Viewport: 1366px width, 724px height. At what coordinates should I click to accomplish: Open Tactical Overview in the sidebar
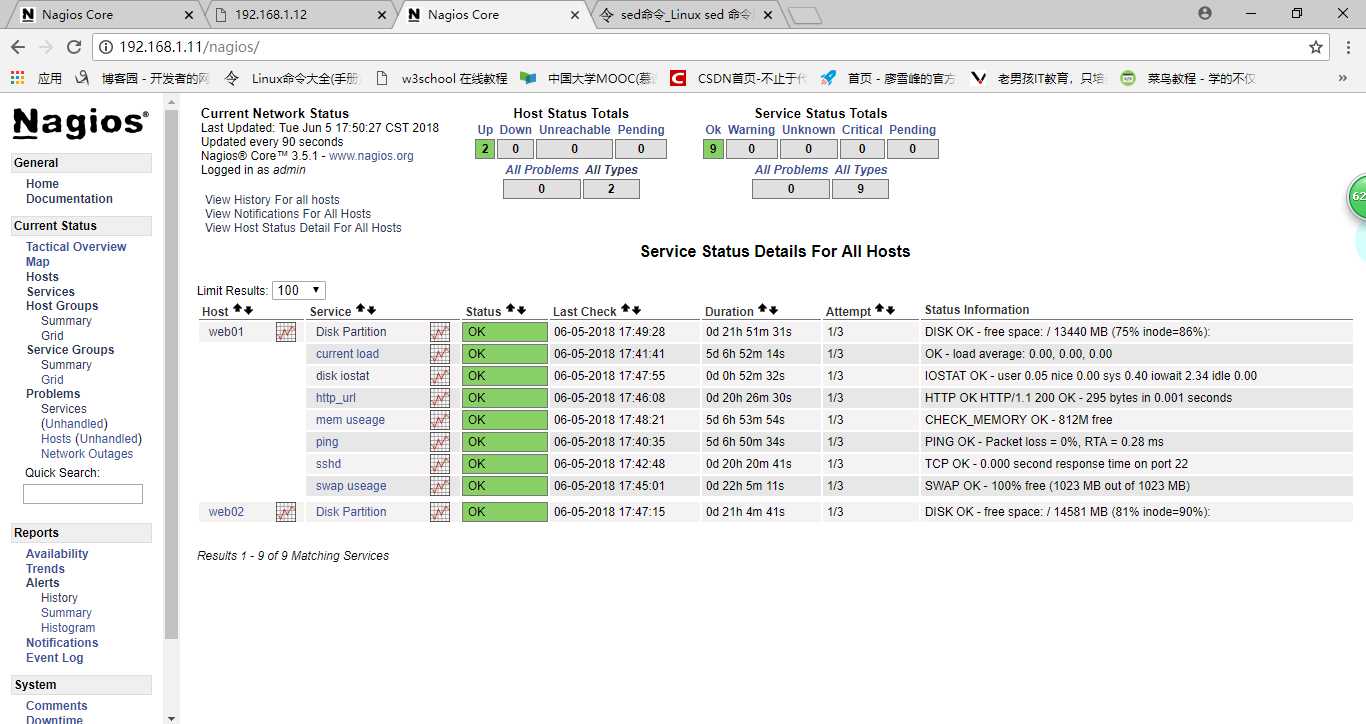coord(76,247)
